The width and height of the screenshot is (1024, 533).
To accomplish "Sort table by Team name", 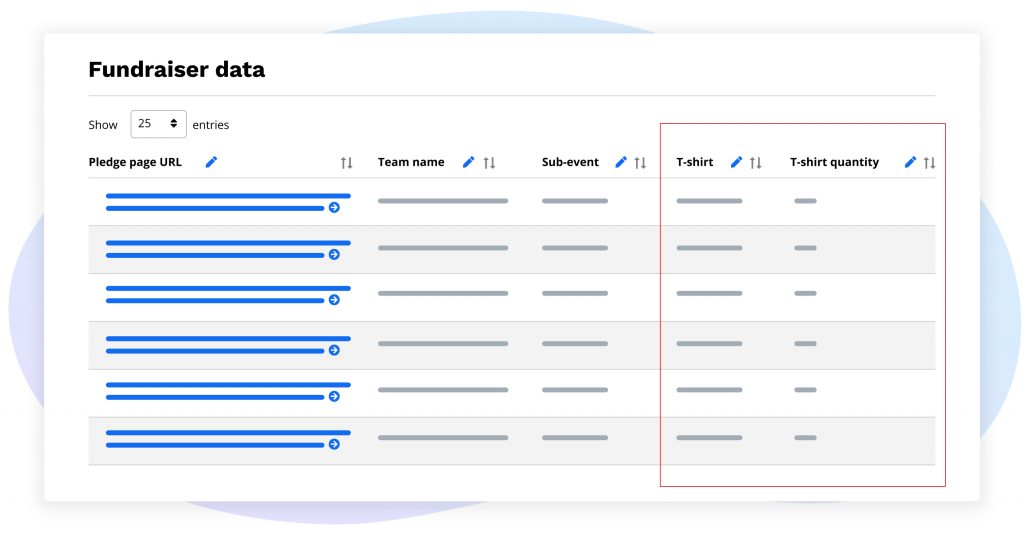I will point(489,163).
